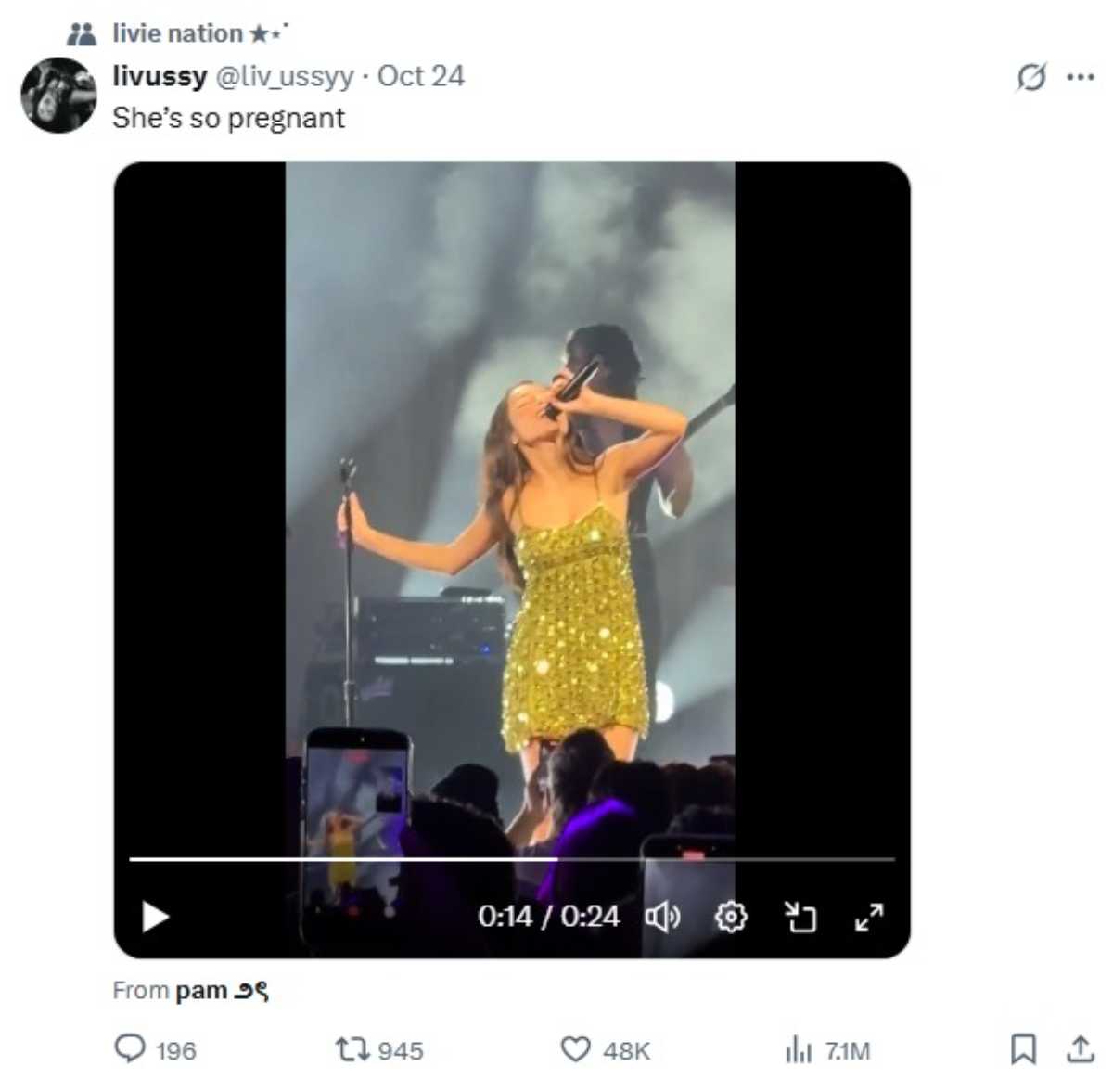The width and height of the screenshot is (1113, 1092).
Task: Open video source pam's profile
Action: pos(221,990)
